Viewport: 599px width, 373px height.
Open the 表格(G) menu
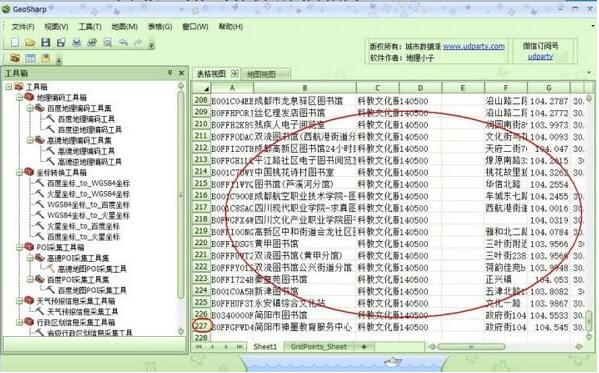[x=160, y=27]
